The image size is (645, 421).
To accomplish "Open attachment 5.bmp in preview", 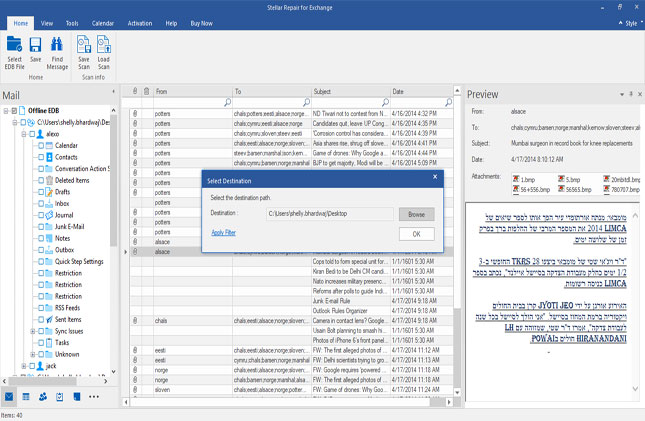I will click(569, 179).
